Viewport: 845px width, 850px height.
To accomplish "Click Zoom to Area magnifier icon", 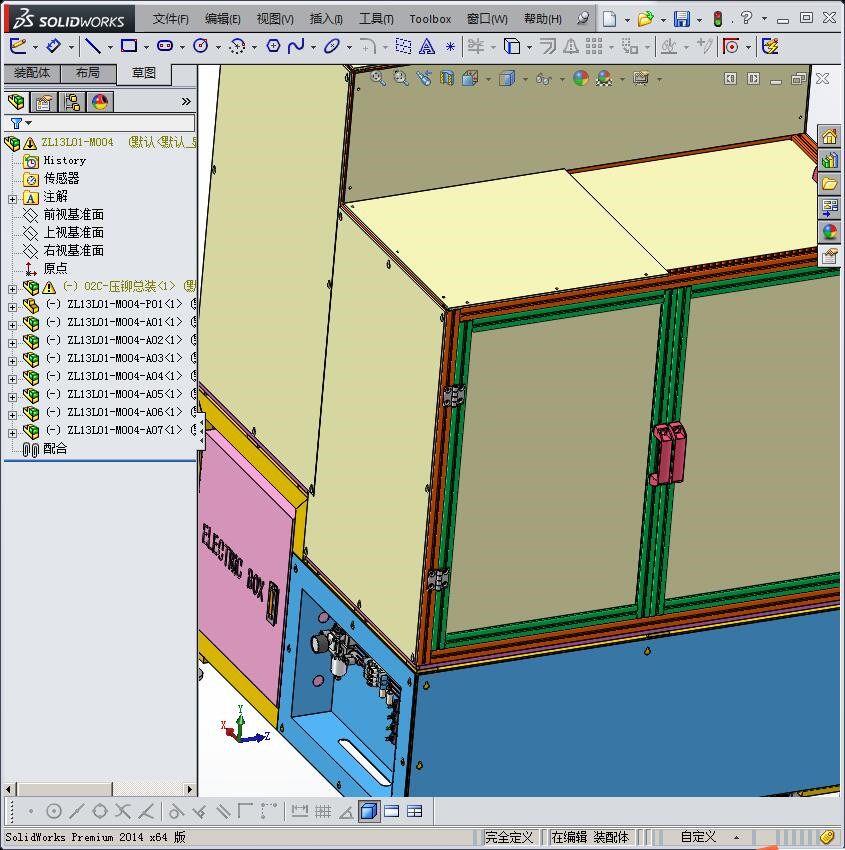I will click(401, 79).
